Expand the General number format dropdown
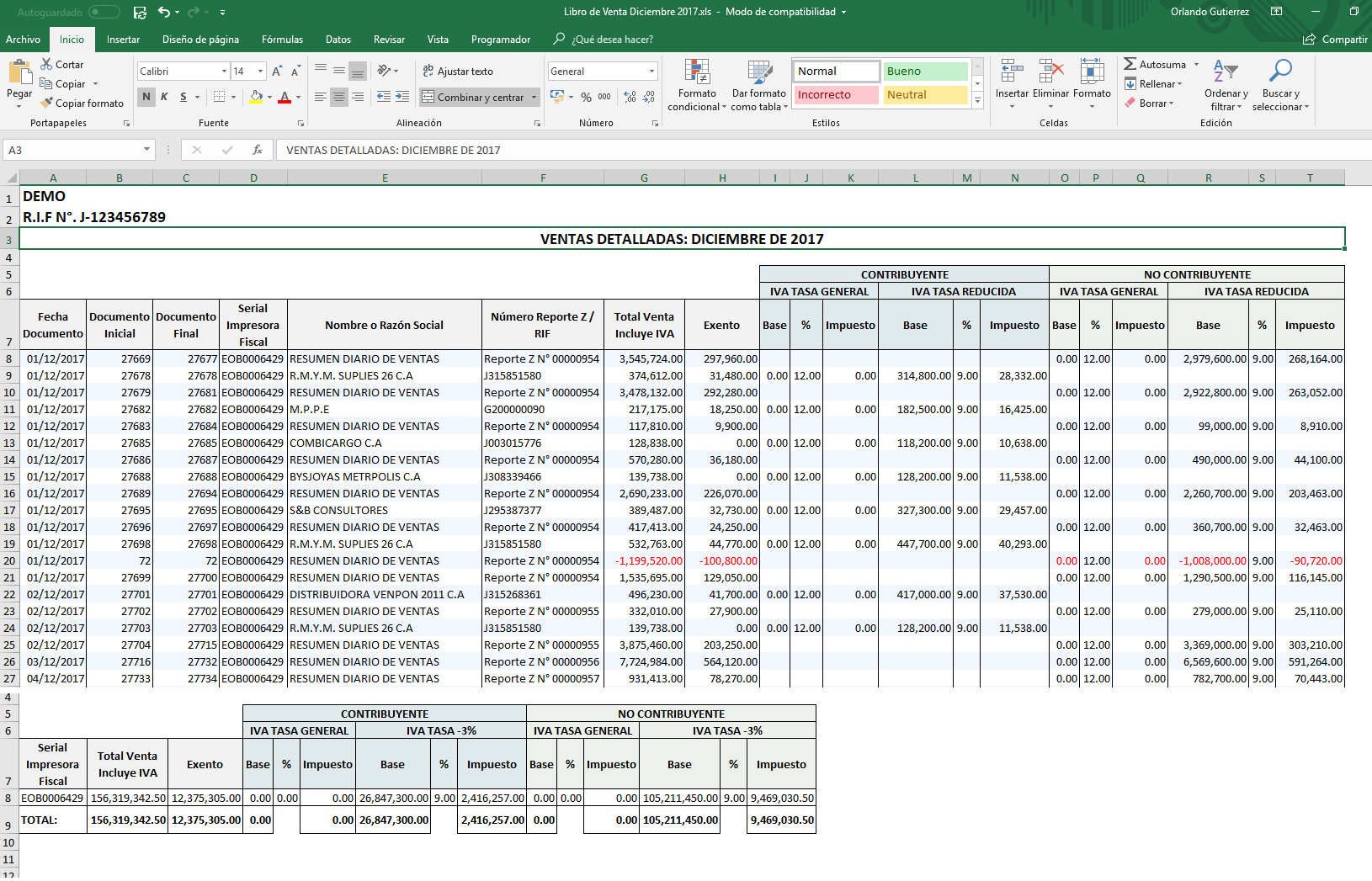Viewport: 1372px width, 881px height. click(x=651, y=72)
